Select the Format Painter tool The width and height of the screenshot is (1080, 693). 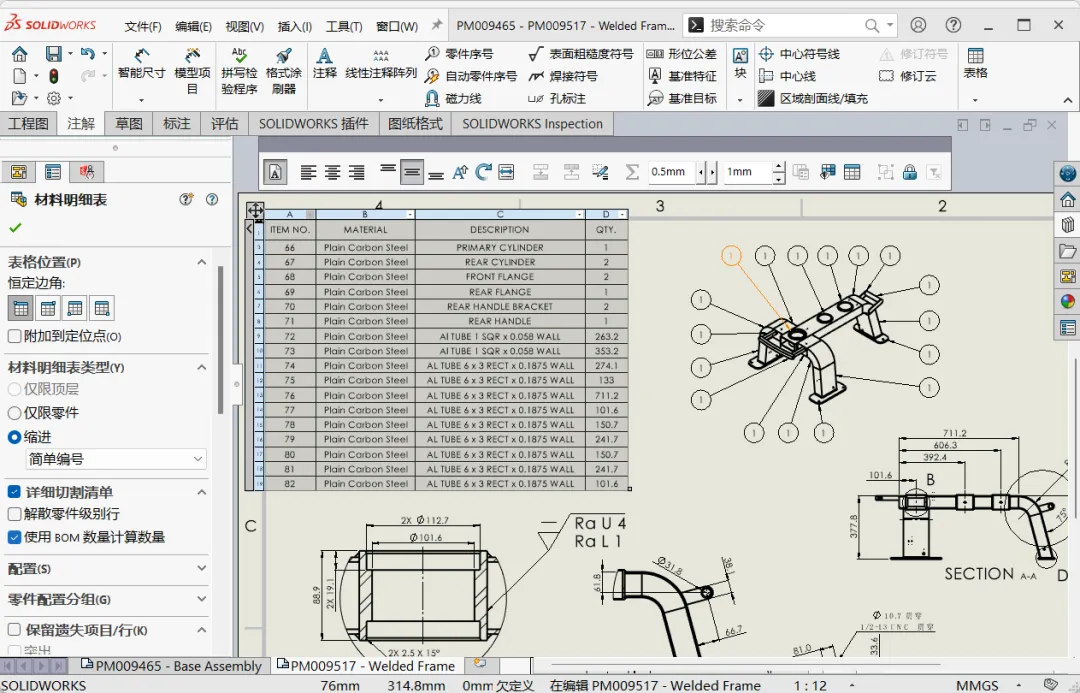pos(284,70)
